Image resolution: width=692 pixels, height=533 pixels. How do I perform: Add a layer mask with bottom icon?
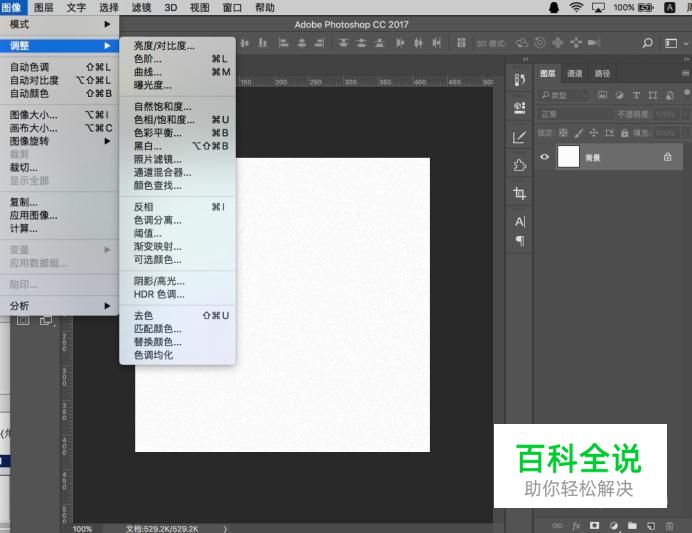pos(594,525)
